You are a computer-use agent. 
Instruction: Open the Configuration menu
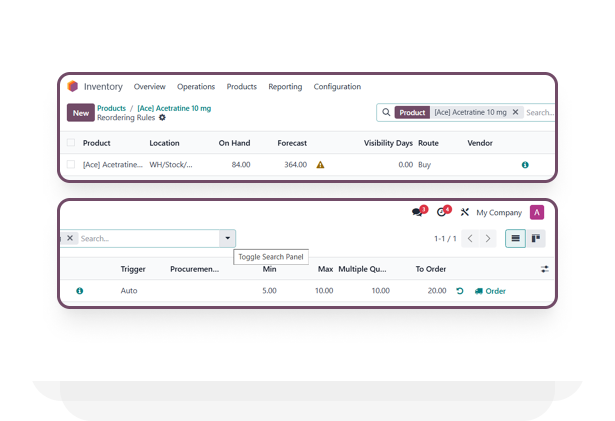coord(337,86)
